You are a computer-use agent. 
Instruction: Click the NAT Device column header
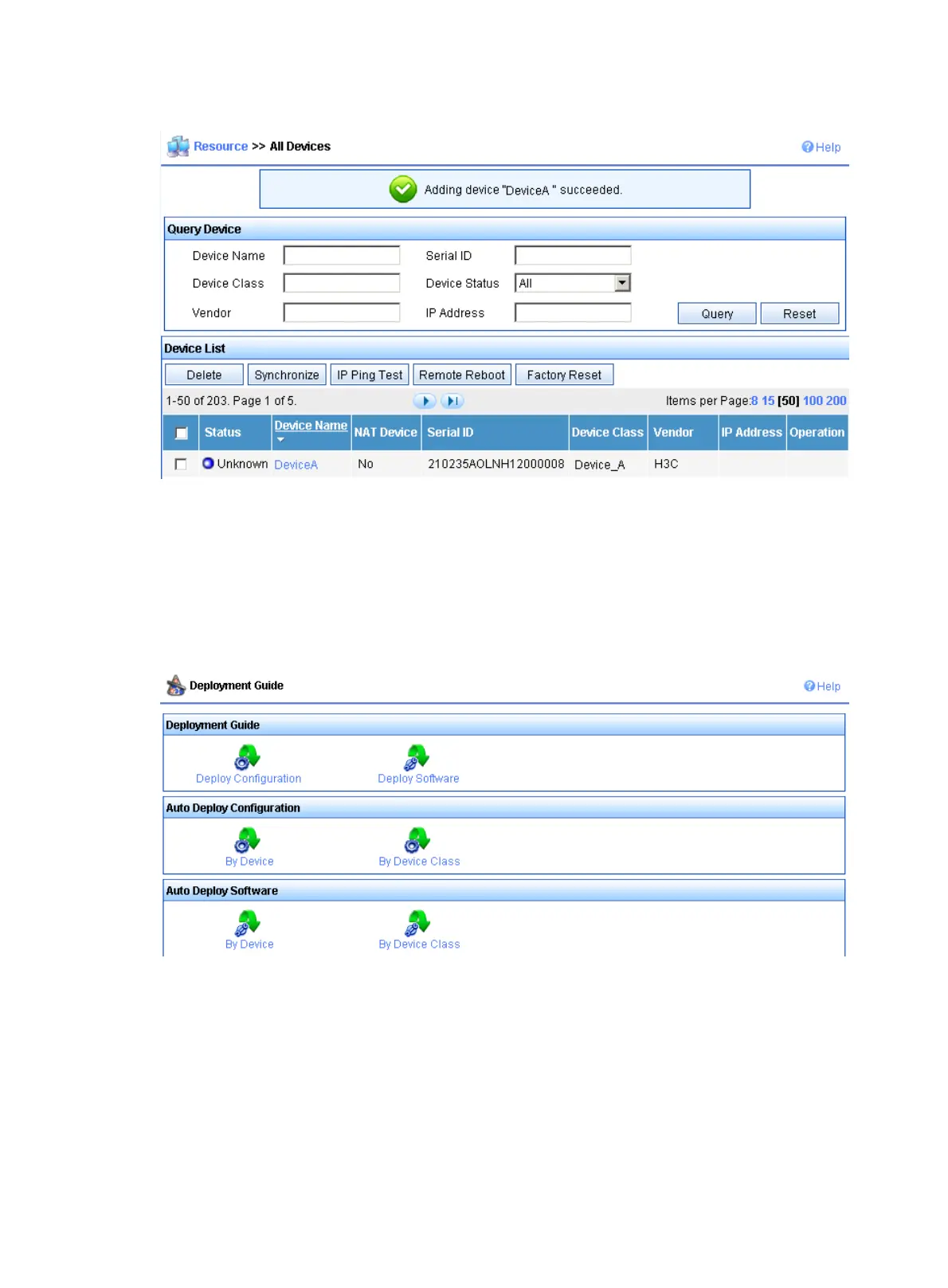pyautogui.click(x=386, y=432)
